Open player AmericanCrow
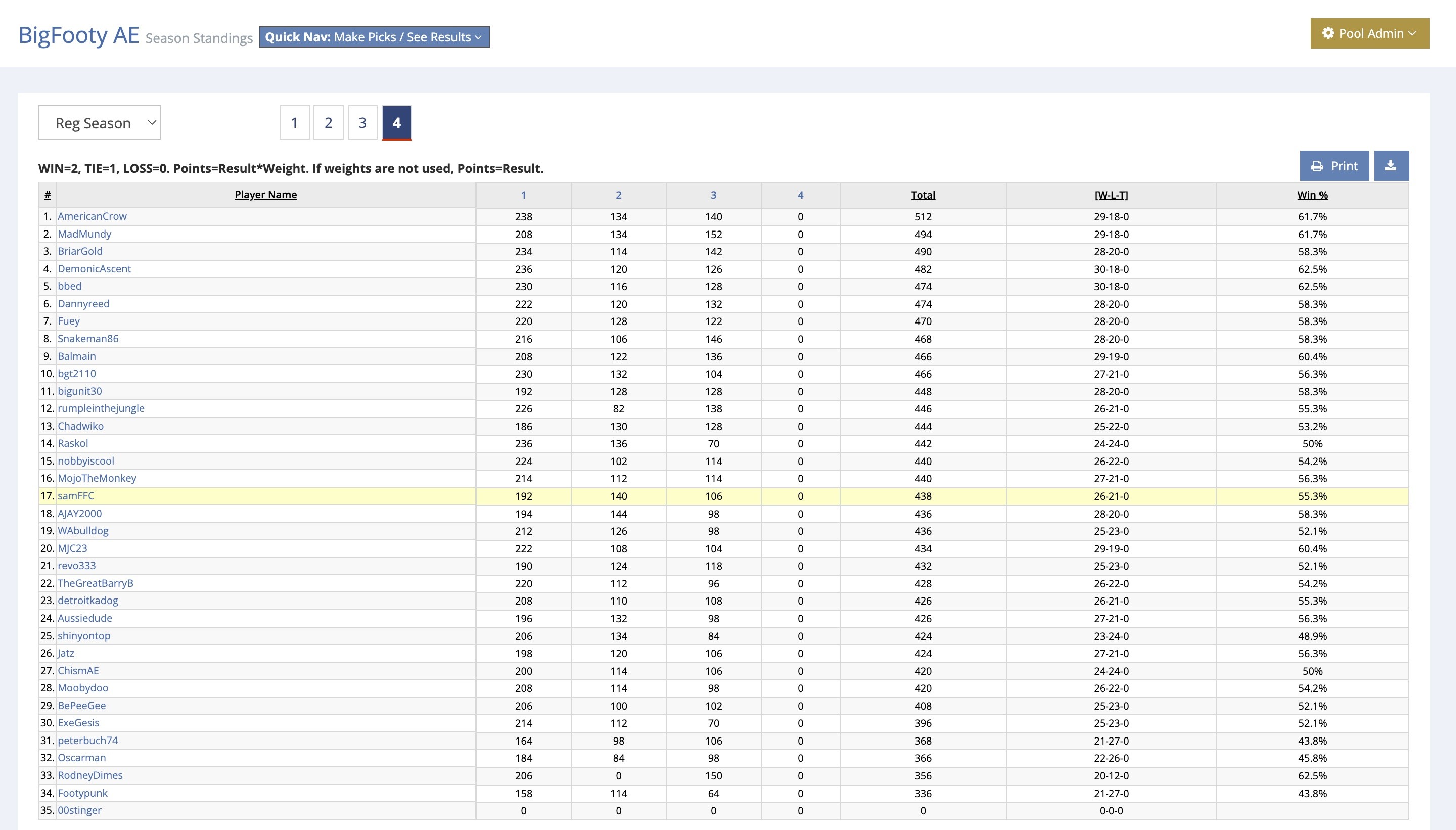 point(92,217)
